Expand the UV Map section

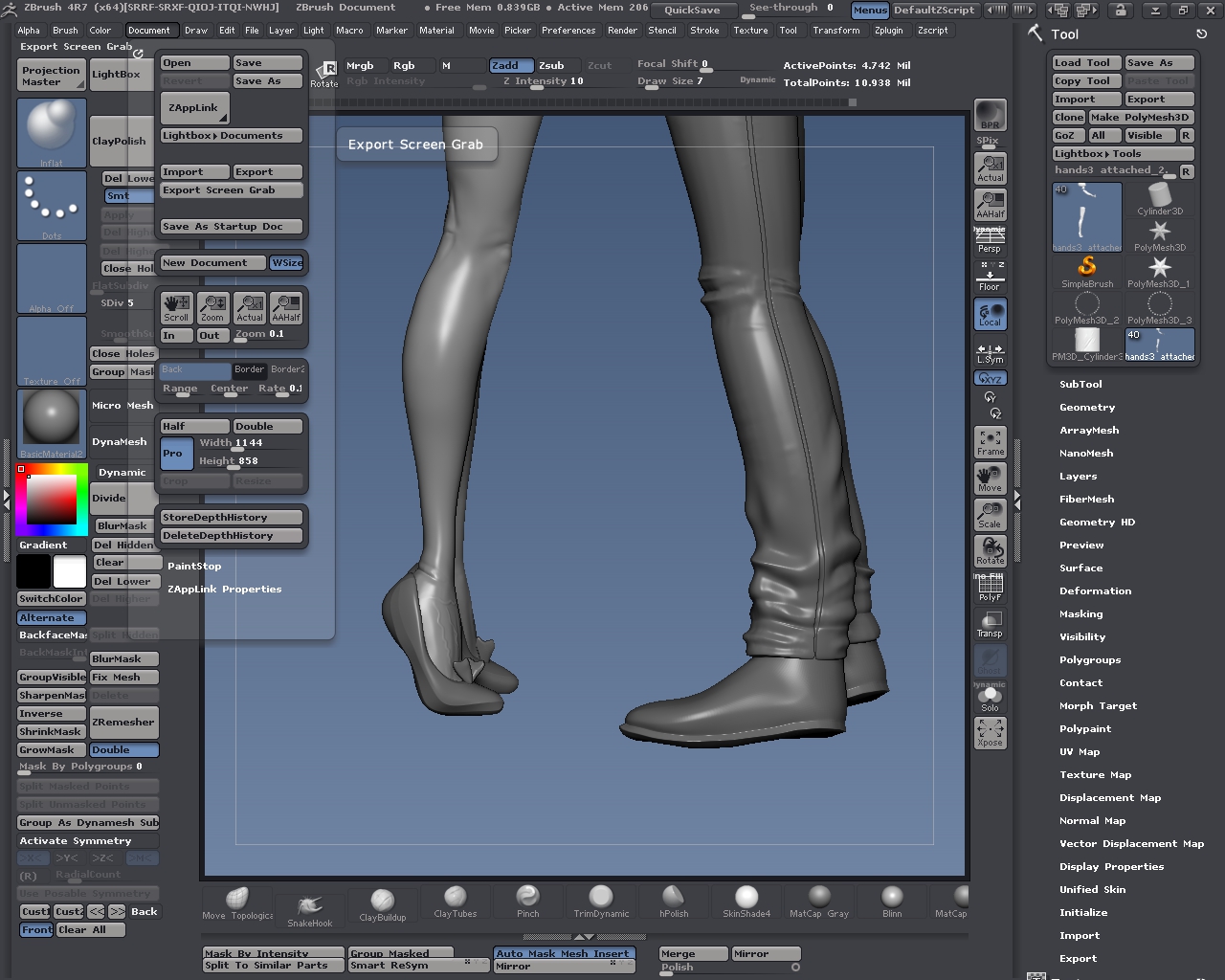1080,751
